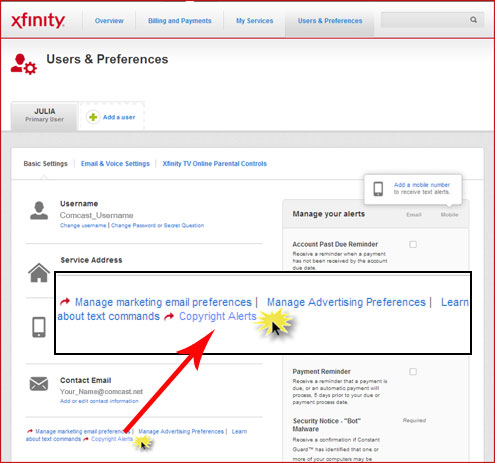Click Add or edit contact information link
This screenshot has width=495, height=463.
(x=99, y=401)
